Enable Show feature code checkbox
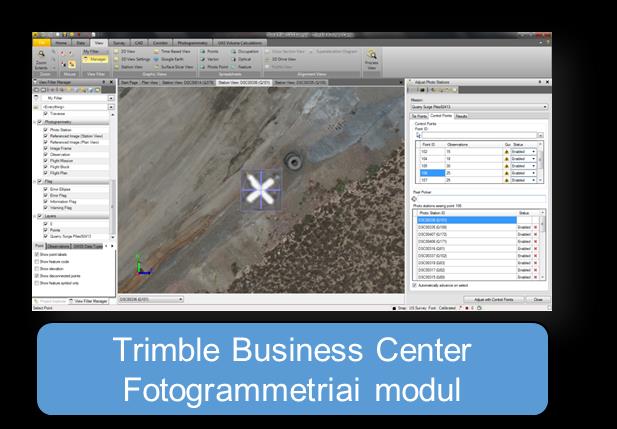The width and height of the screenshot is (617, 429). pyautogui.click(x=37, y=261)
